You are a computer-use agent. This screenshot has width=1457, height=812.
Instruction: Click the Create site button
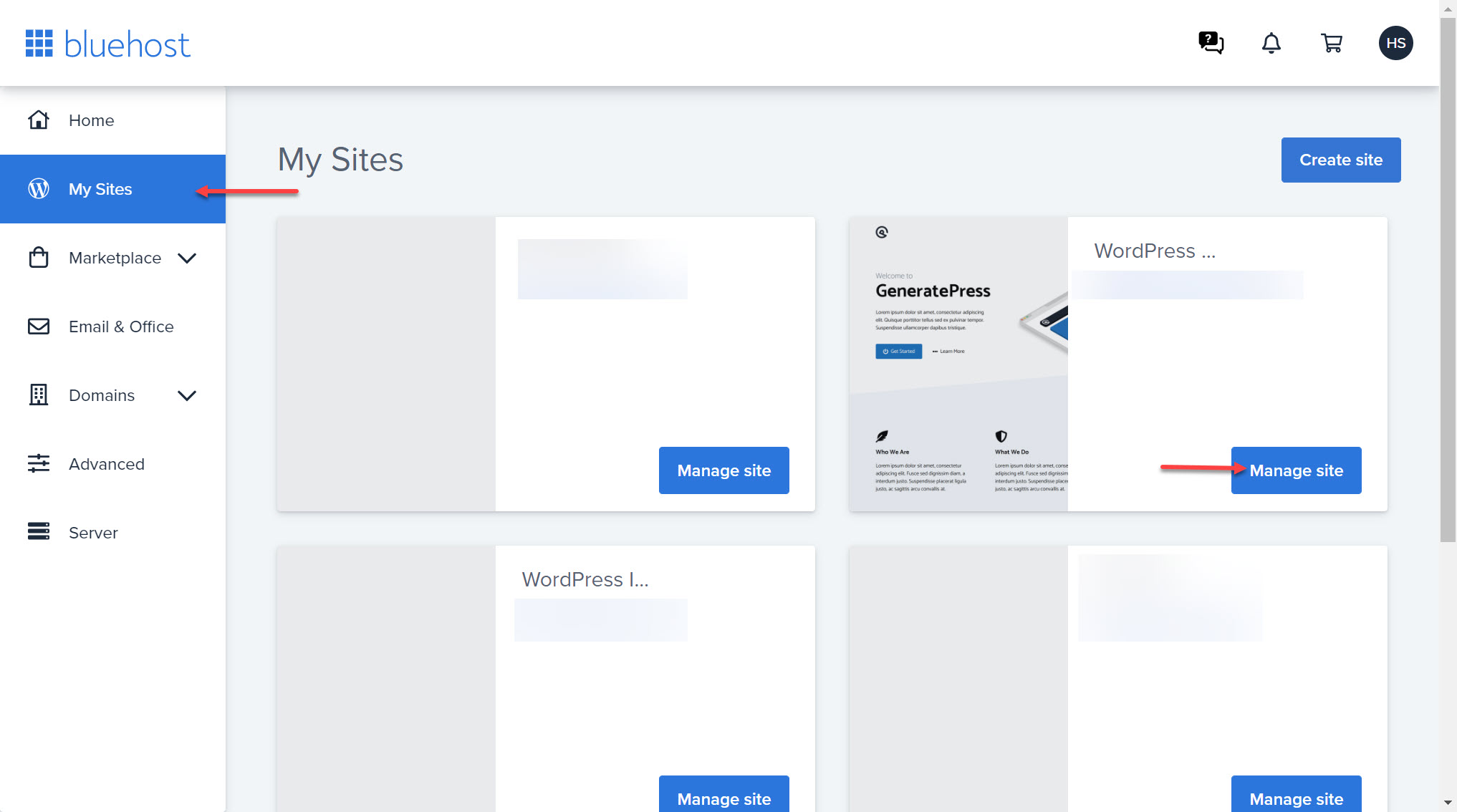point(1340,160)
